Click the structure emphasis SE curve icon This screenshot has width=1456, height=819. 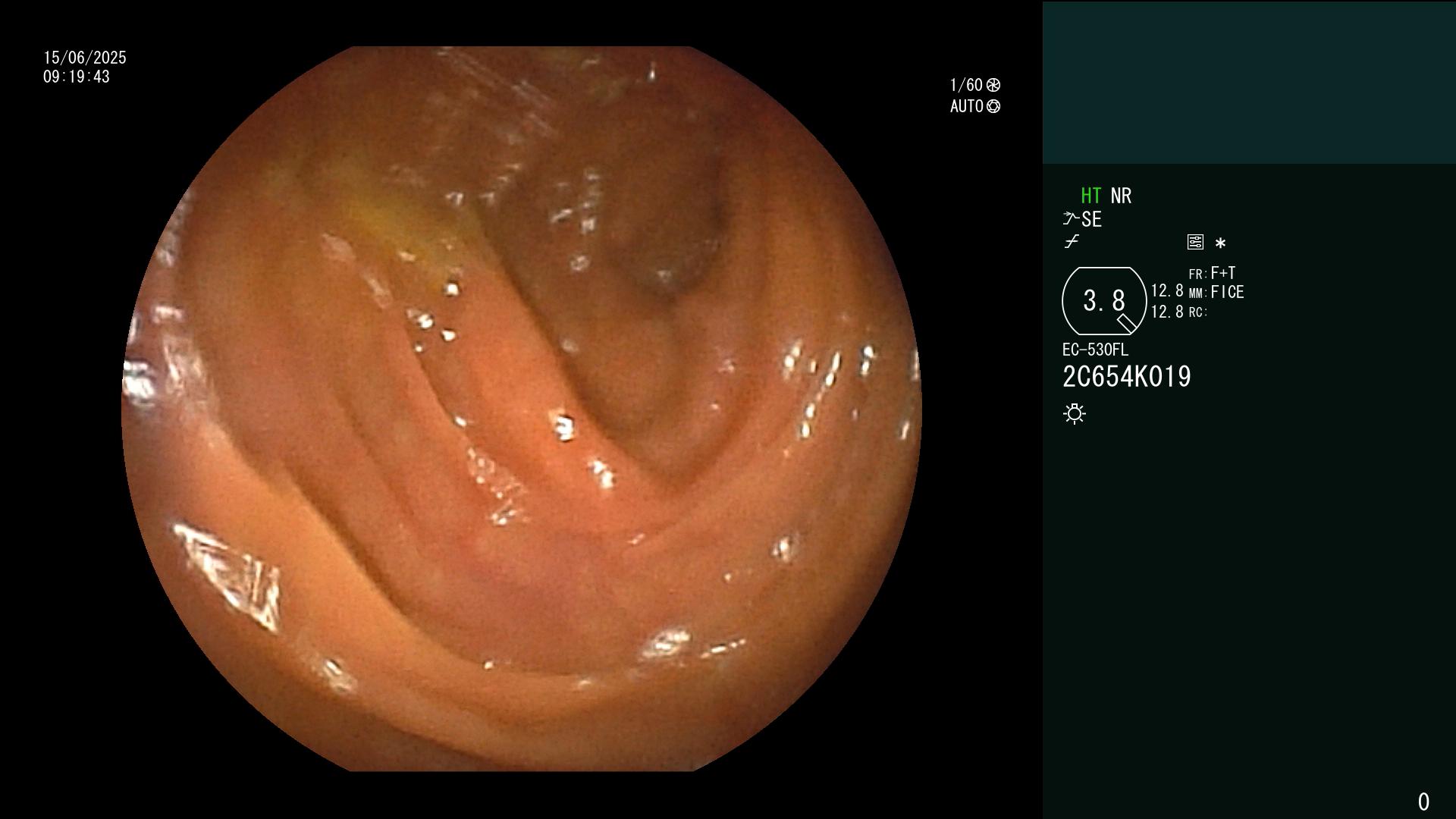click(1071, 219)
